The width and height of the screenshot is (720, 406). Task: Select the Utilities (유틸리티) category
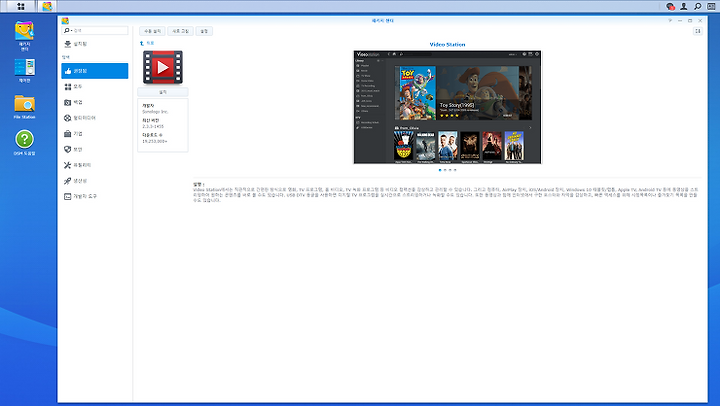(x=95, y=165)
